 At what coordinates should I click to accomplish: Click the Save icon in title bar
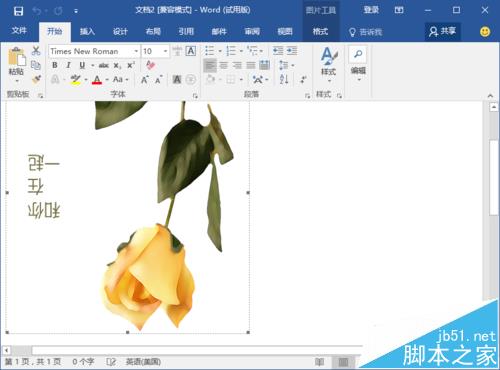[18, 11]
